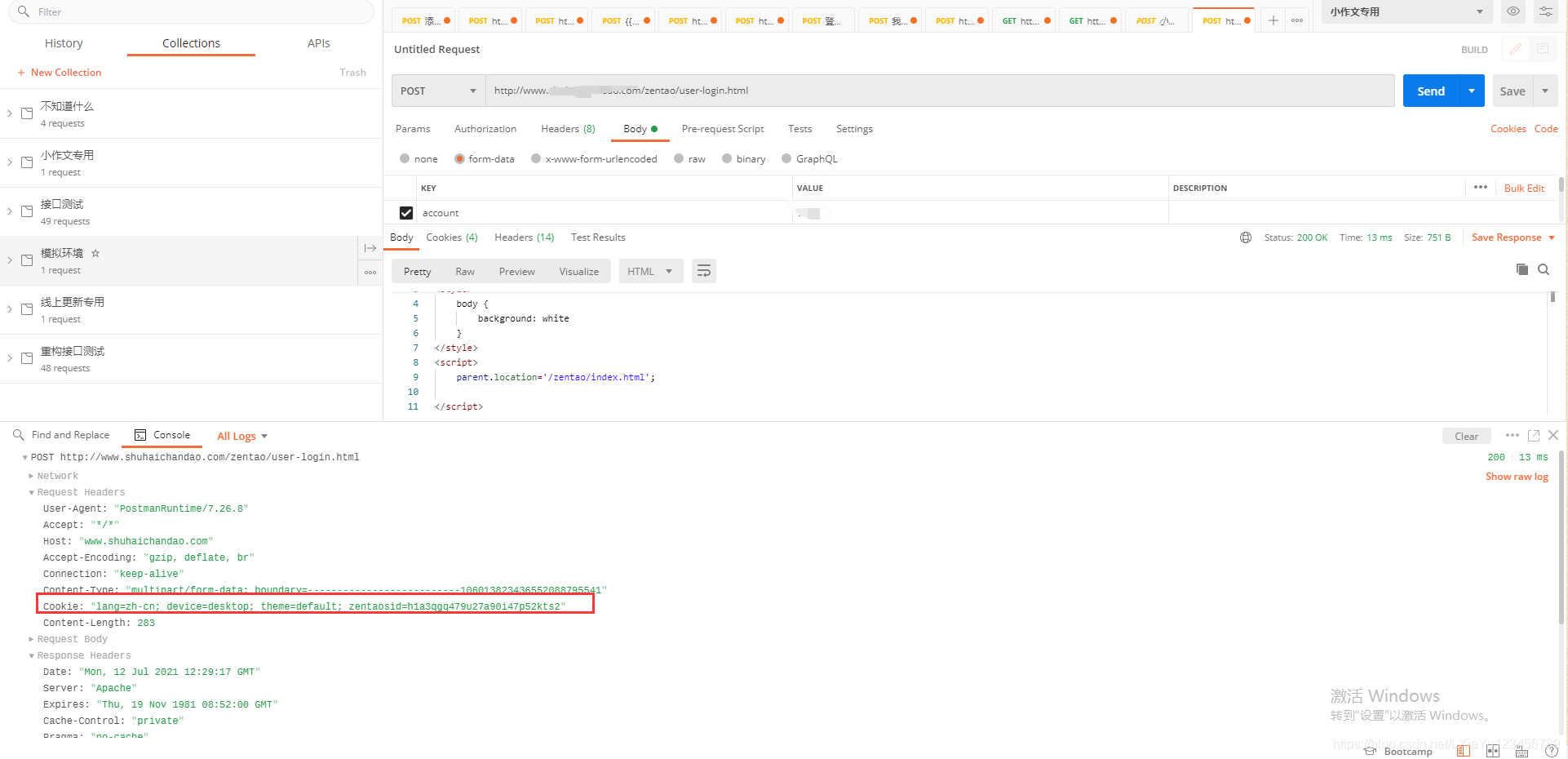Open more actions for 模拟环境 collection
Viewport: 1568px width, 759px height.
[x=370, y=273]
